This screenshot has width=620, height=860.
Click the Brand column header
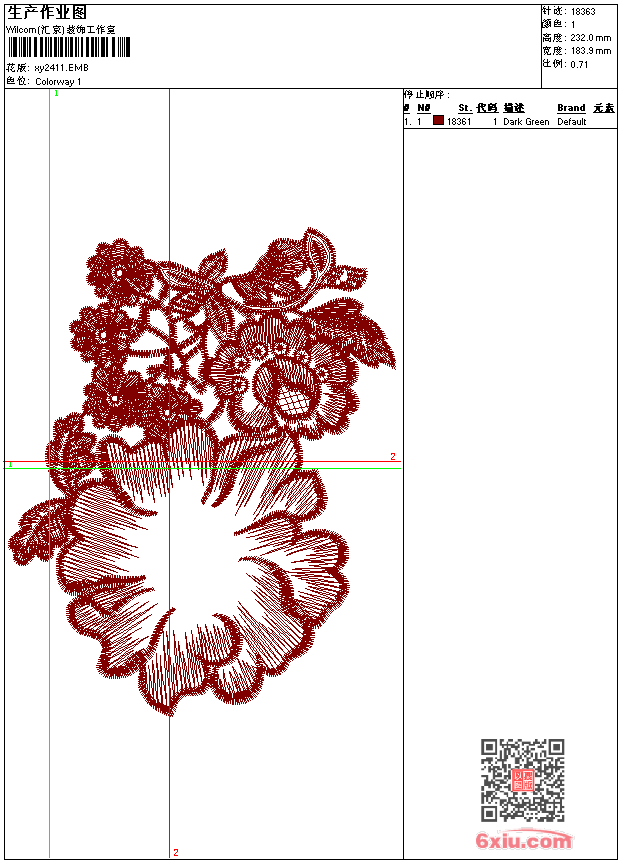click(571, 108)
